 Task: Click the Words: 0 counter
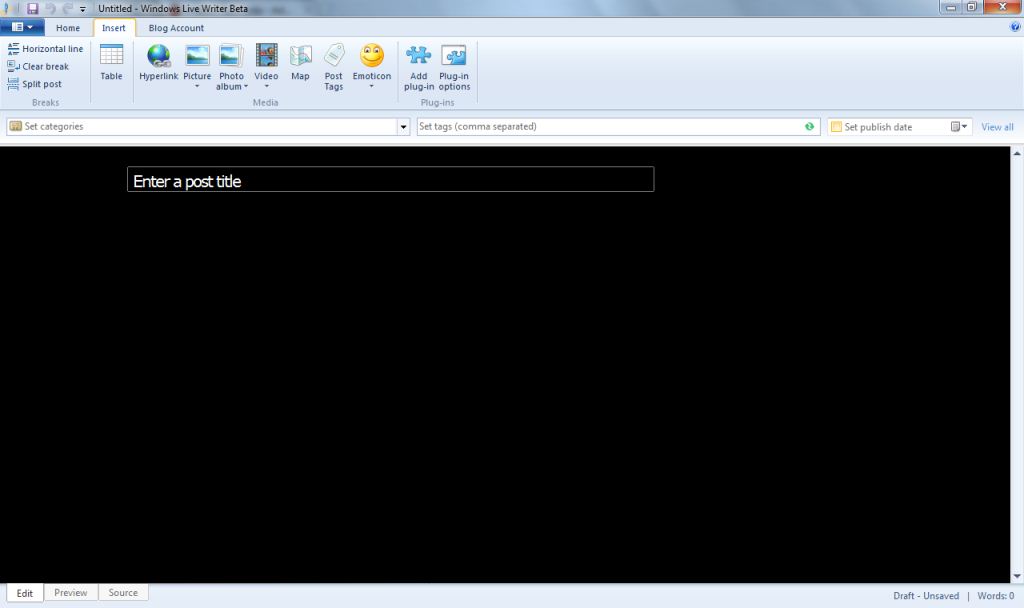click(x=996, y=596)
